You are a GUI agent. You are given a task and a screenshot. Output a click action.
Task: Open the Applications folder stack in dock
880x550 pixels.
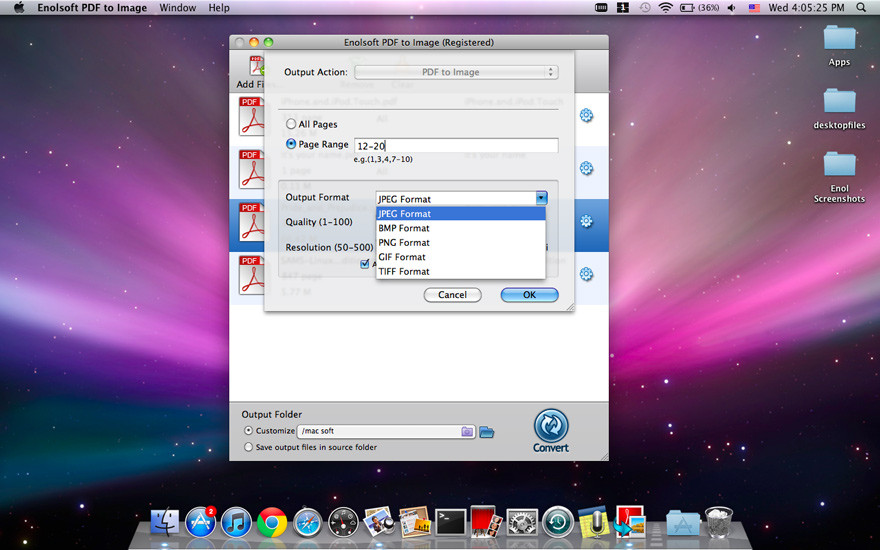[x=683, y=522]
